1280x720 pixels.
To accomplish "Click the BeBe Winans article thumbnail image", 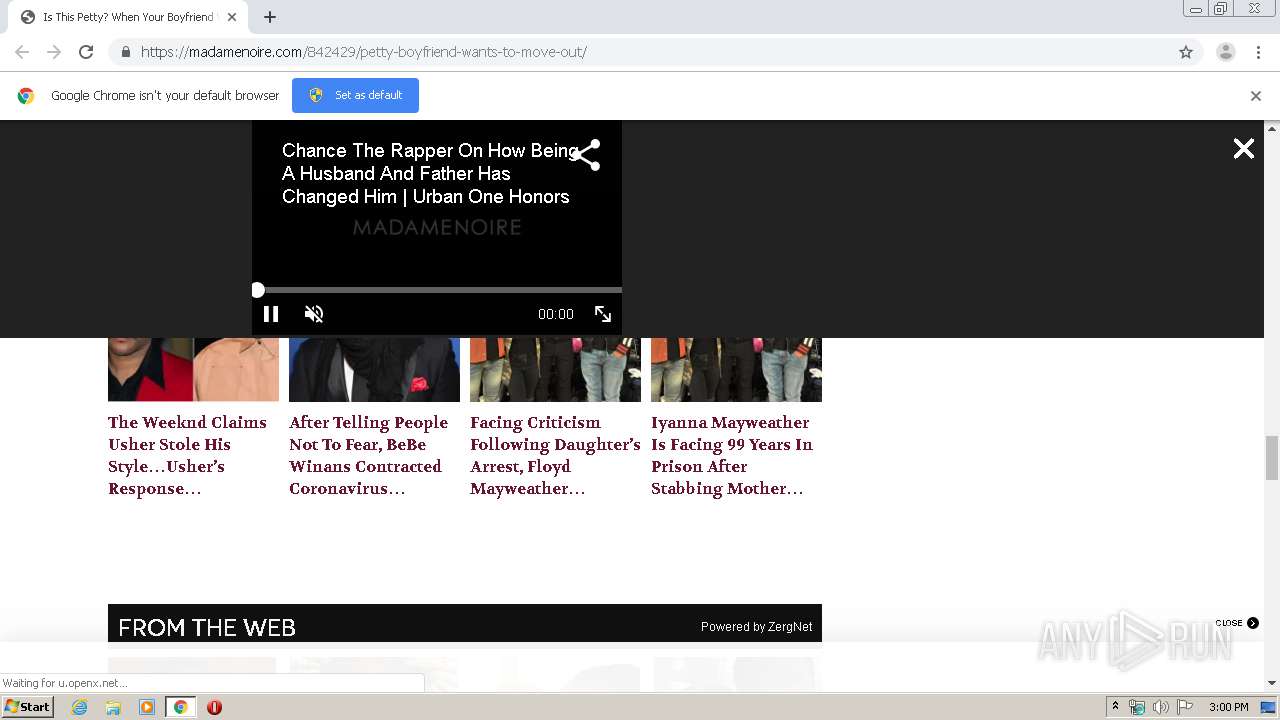I will point(374,370).
